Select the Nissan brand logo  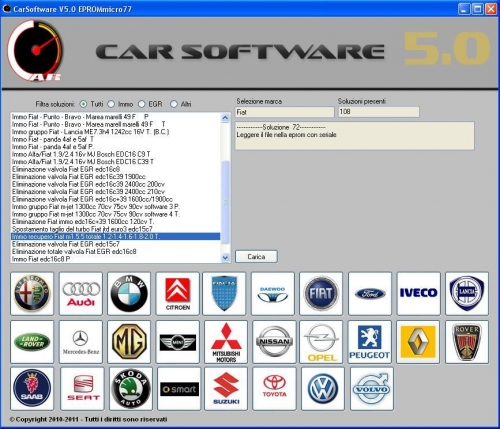point(274,342)
